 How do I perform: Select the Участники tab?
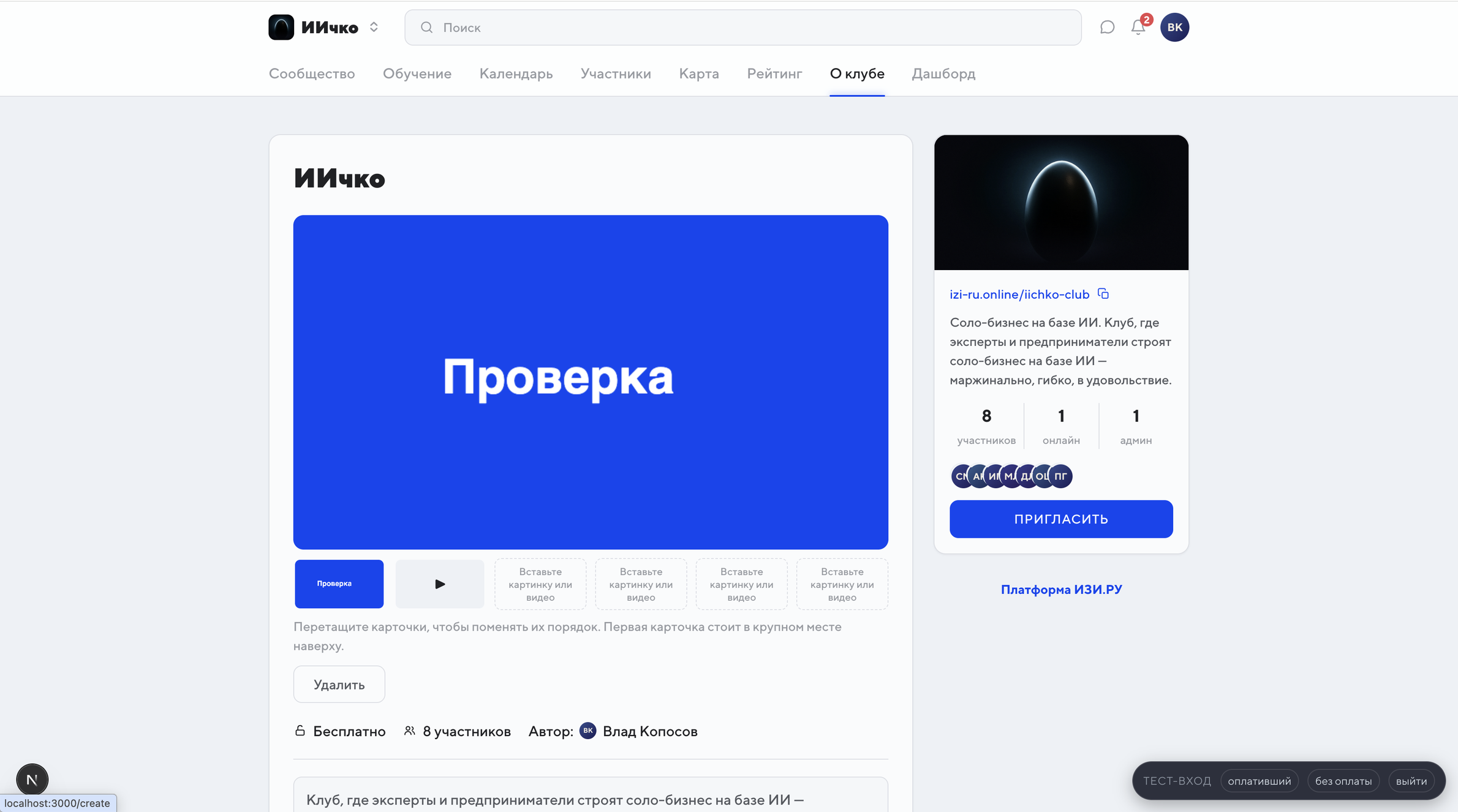point(616,73)
